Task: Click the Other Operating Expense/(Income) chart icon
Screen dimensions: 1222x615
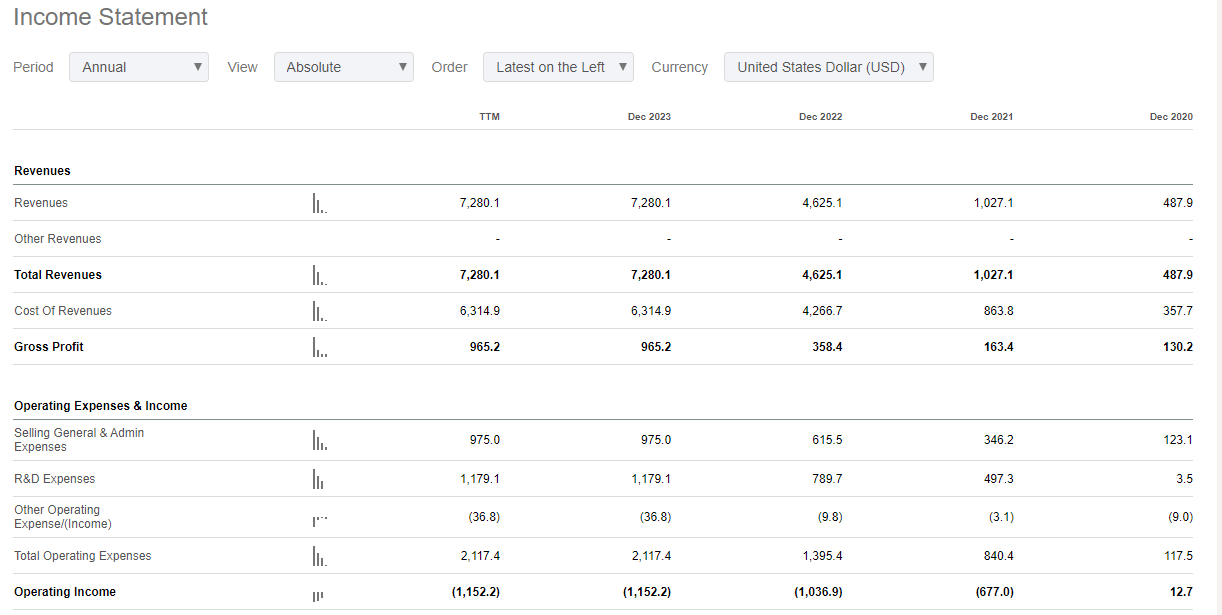Action: (319, 519)
